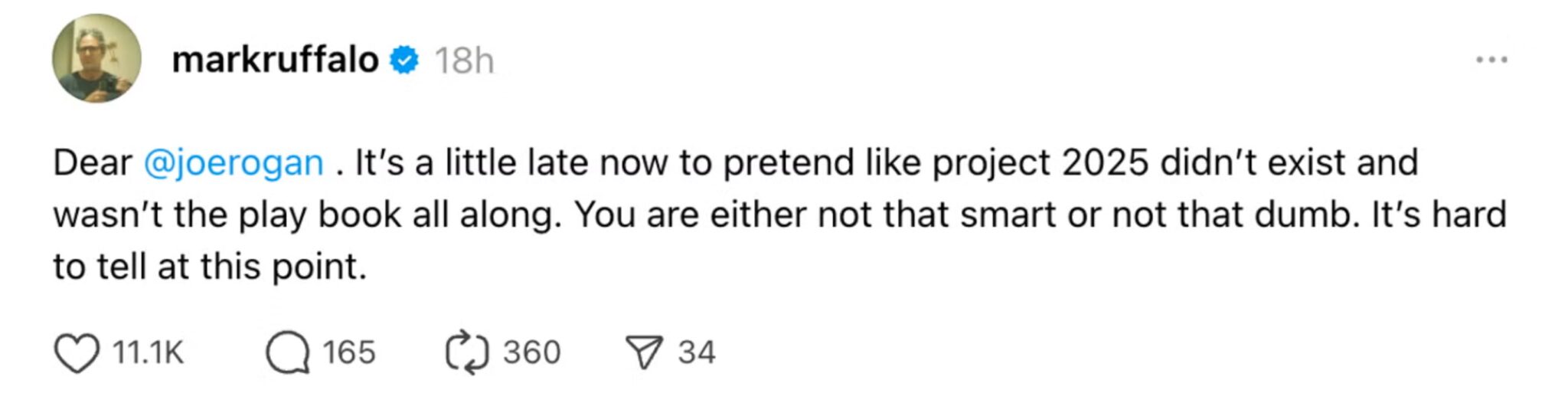The width and height of the screenshot is (1568, 403).
Task: Open replies via the speech bubble icon
Action: coord(288,353)
